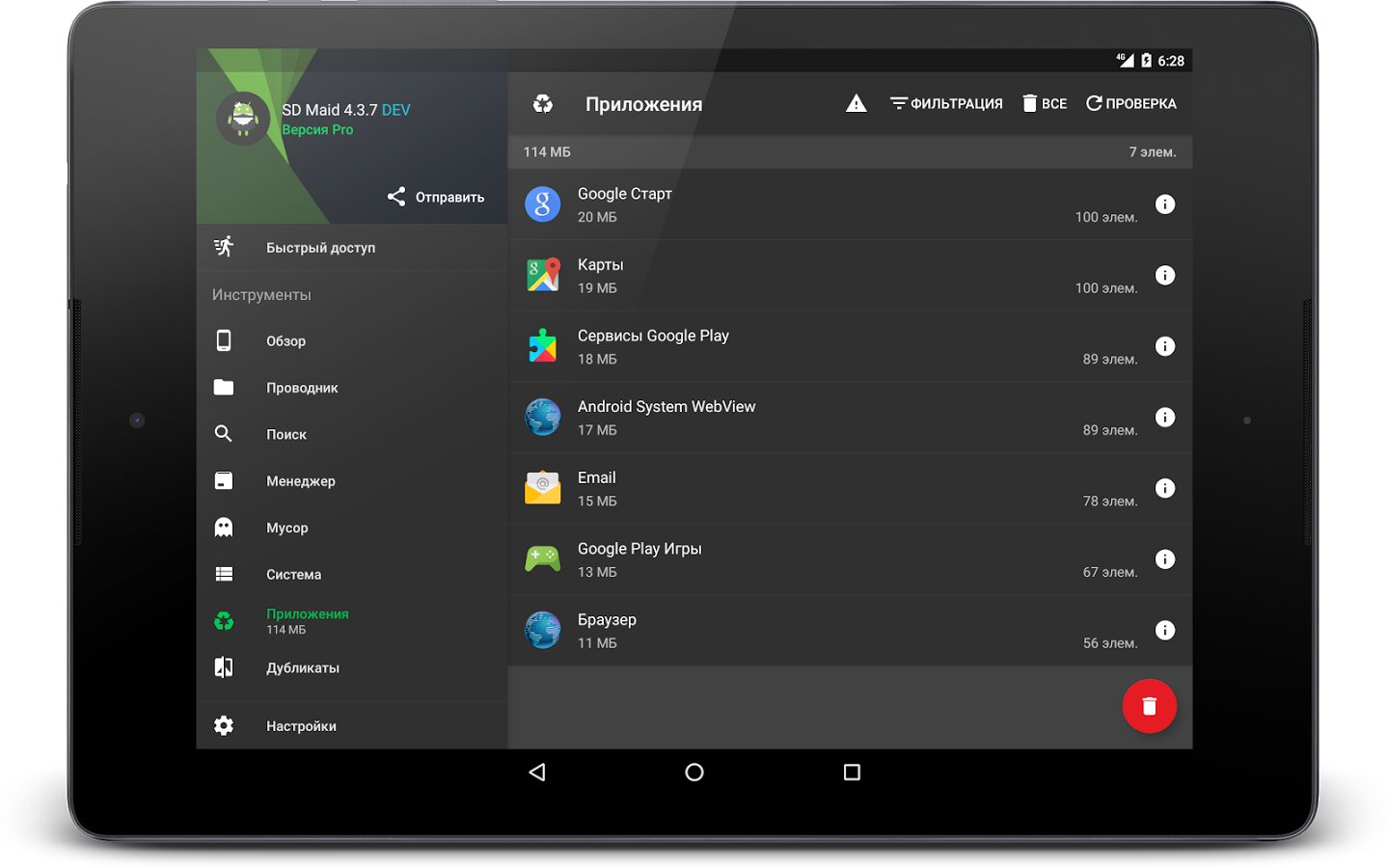Click the SD Maid android avatar icon
This screenshot has width=1388, height=868.
243,119
